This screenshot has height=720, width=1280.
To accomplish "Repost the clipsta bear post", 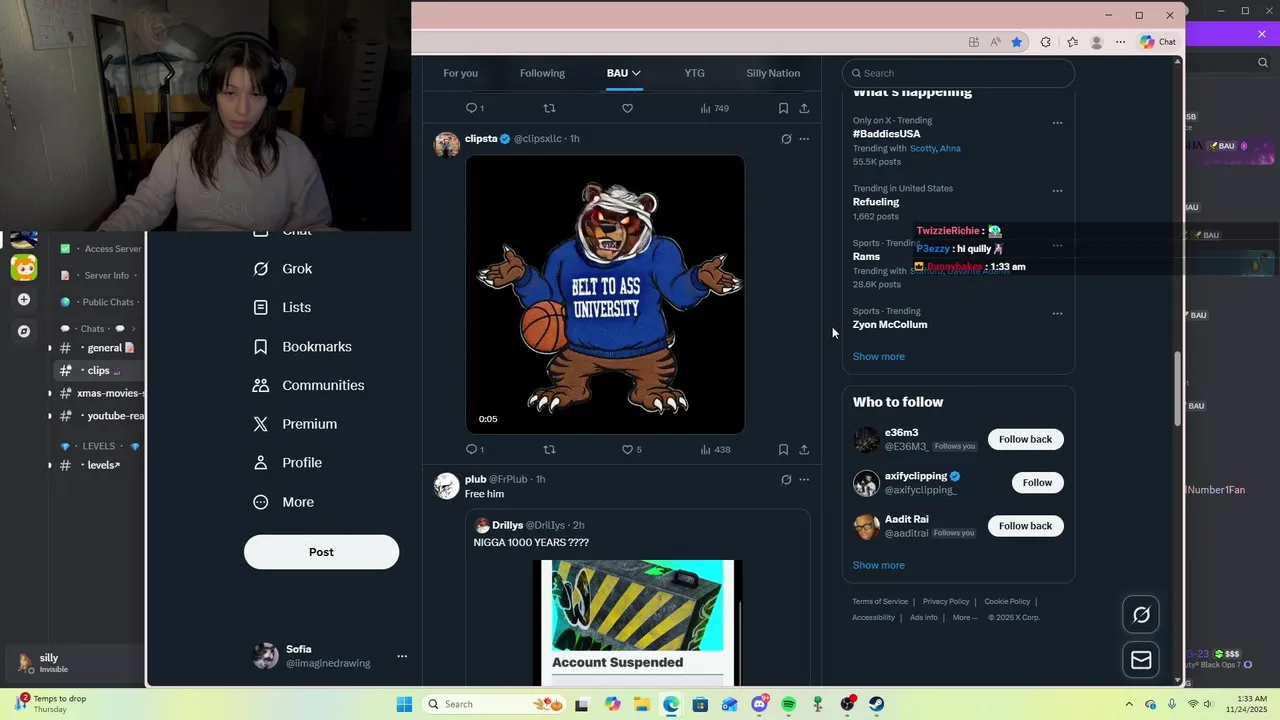I will pyautogui.click(x=549, y=450).
